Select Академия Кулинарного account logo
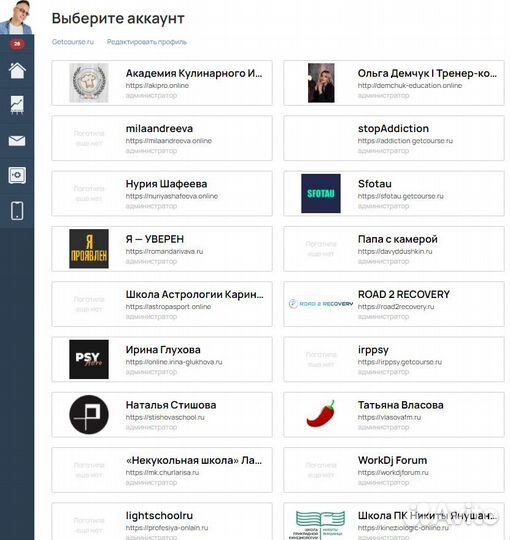The height and width of the screenshot is (540, 510). [89, 83]
